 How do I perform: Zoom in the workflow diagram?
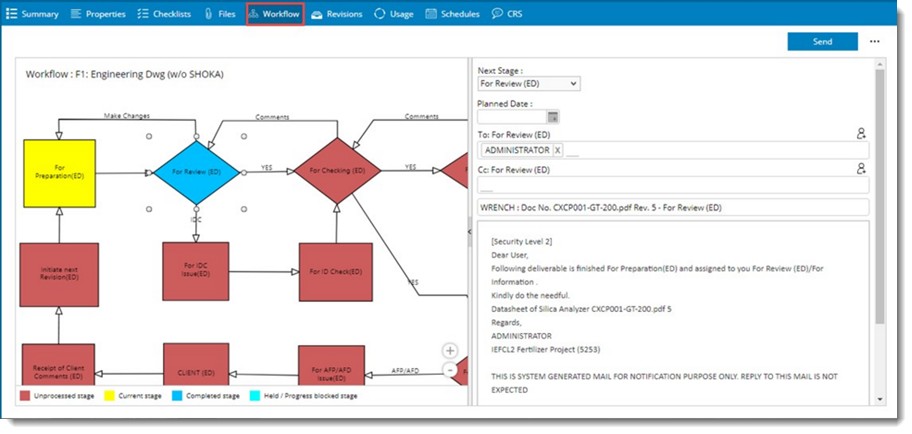pyautogui.click(x=450, y=351)
